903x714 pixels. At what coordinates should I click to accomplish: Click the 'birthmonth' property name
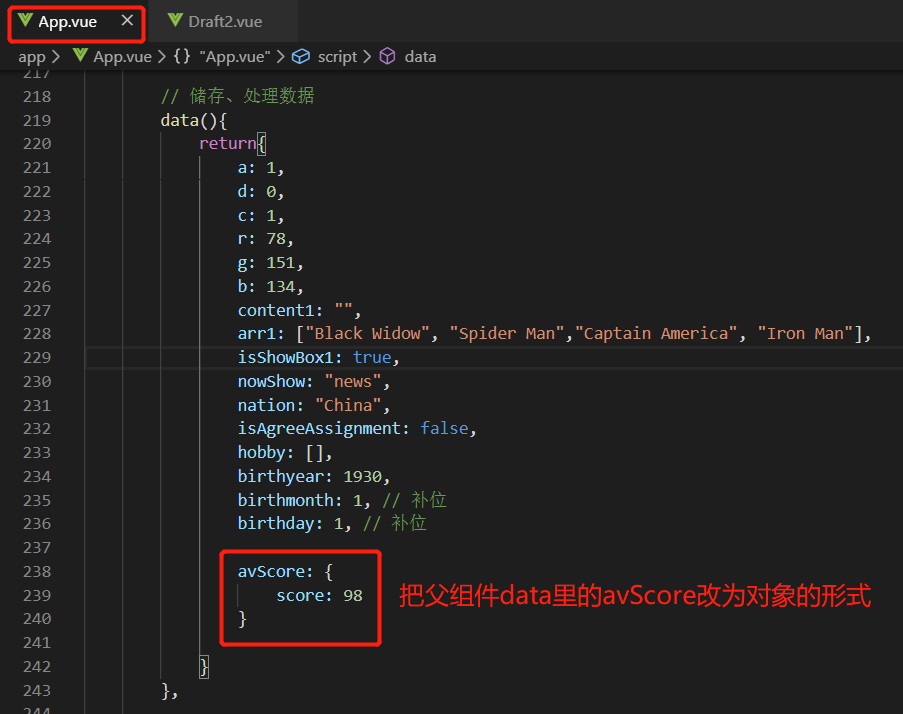coord(285,500)
